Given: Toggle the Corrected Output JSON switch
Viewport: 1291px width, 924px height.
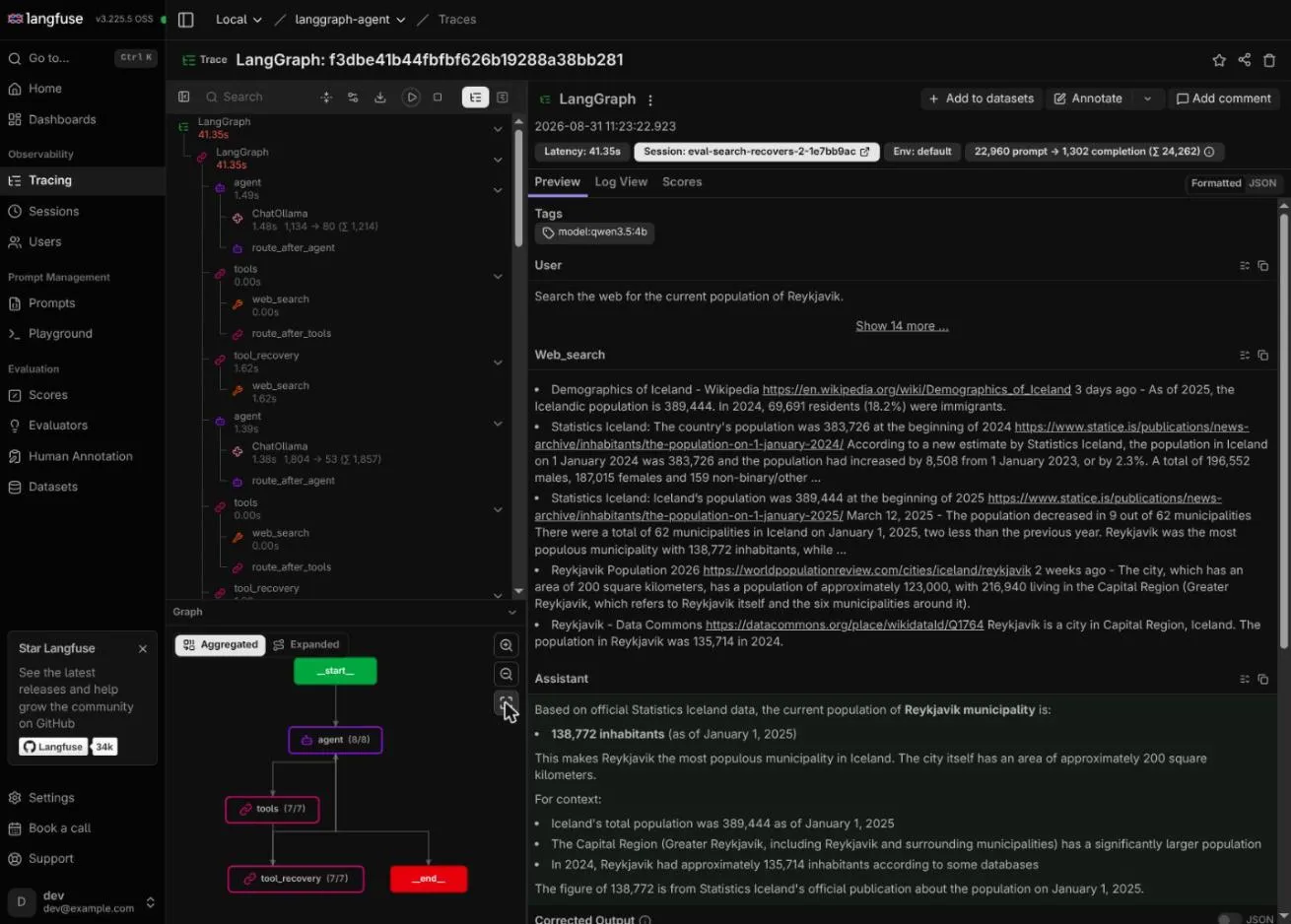Looking at the screenshot, I should [x=1229, y=920].
